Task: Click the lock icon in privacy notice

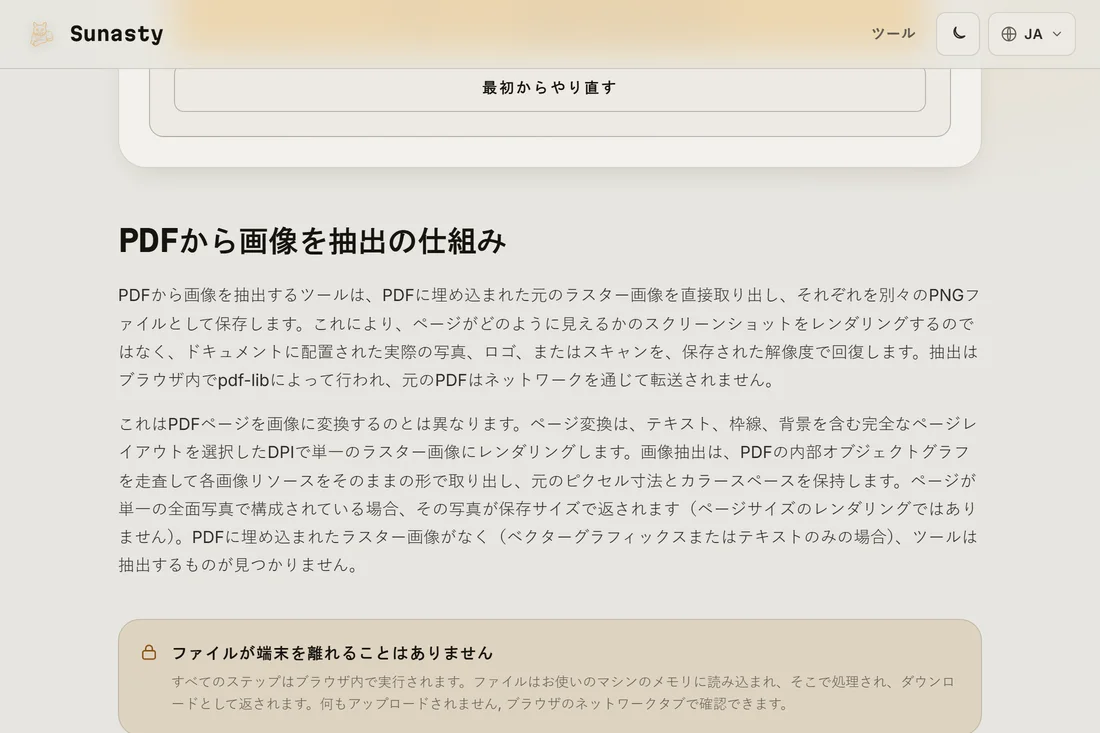Action: pos(149,652)
